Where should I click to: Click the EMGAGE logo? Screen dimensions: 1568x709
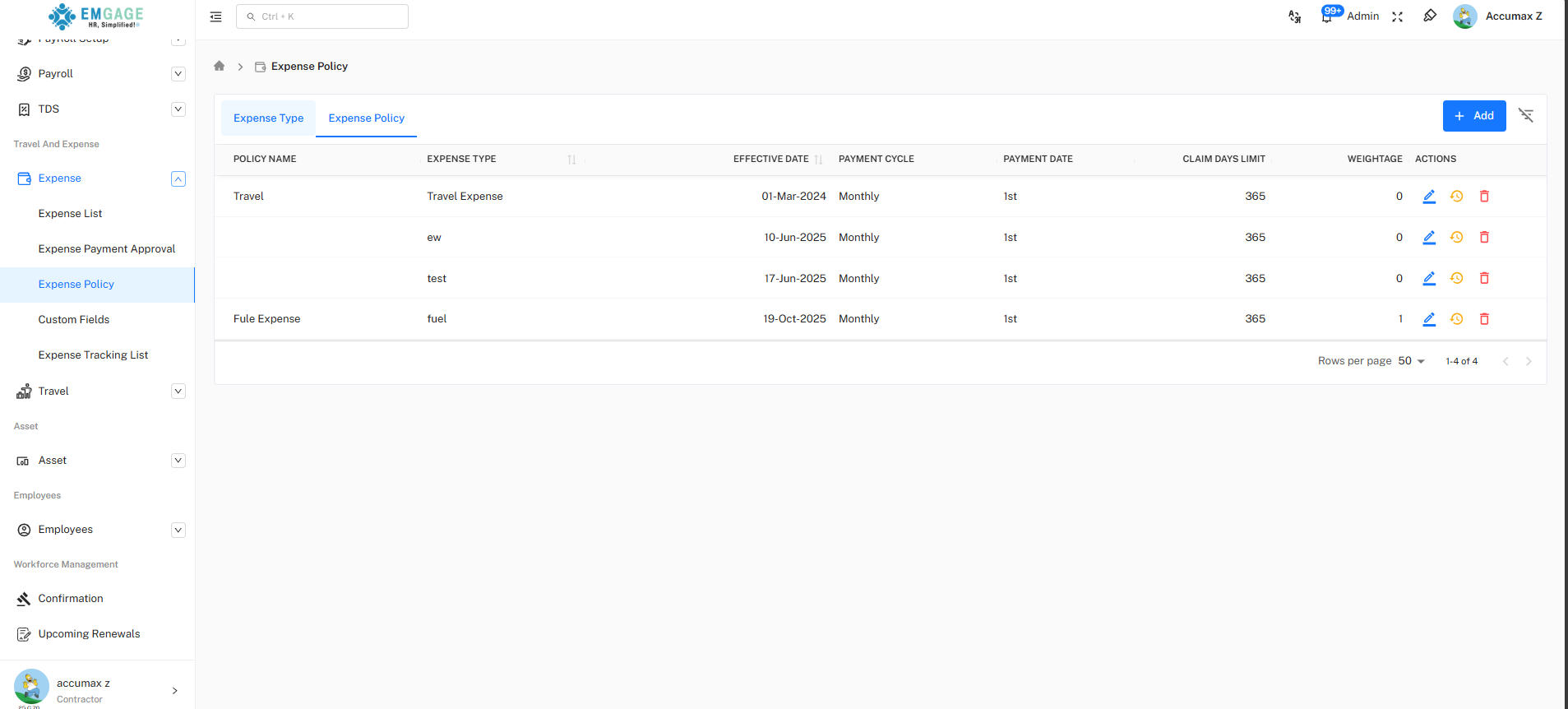click(x=95, y=16)
